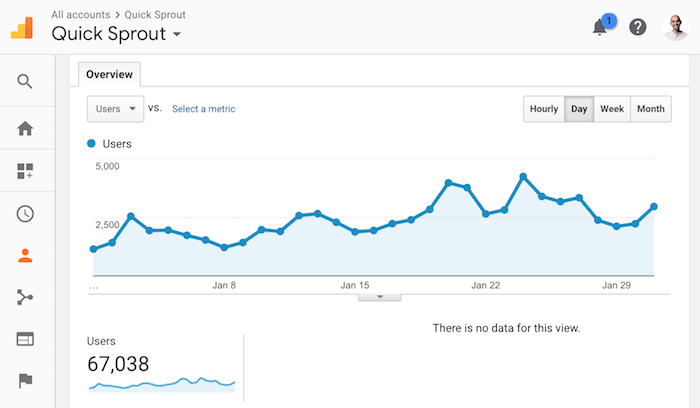
Task: Click 'There is no data for this view.'
Action: [x=506, y=328]
